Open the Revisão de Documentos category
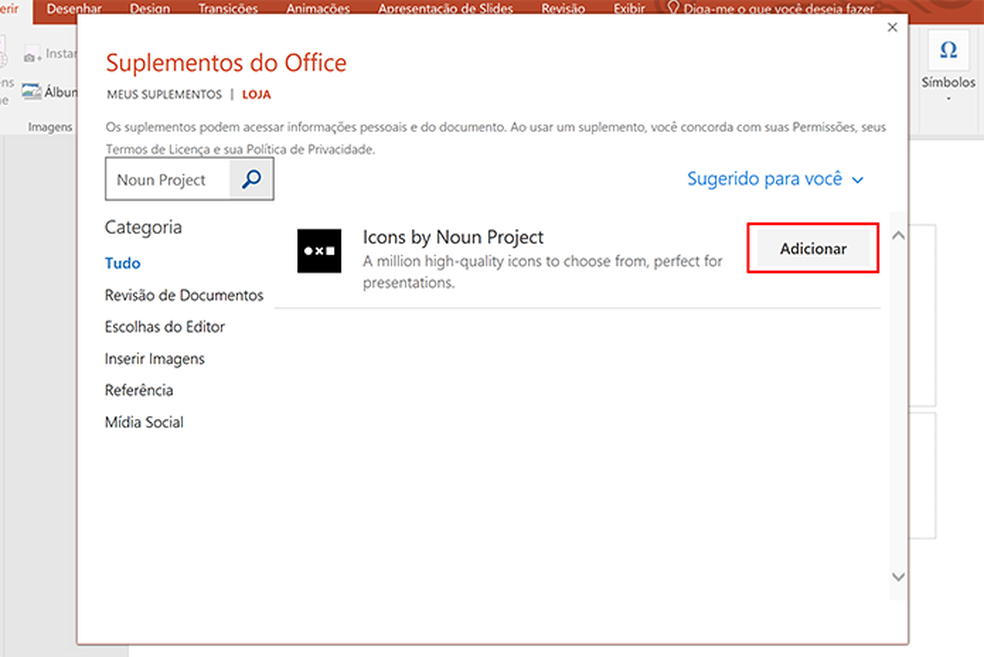This screenshot has width=984, height=657. tap(184, 295)
